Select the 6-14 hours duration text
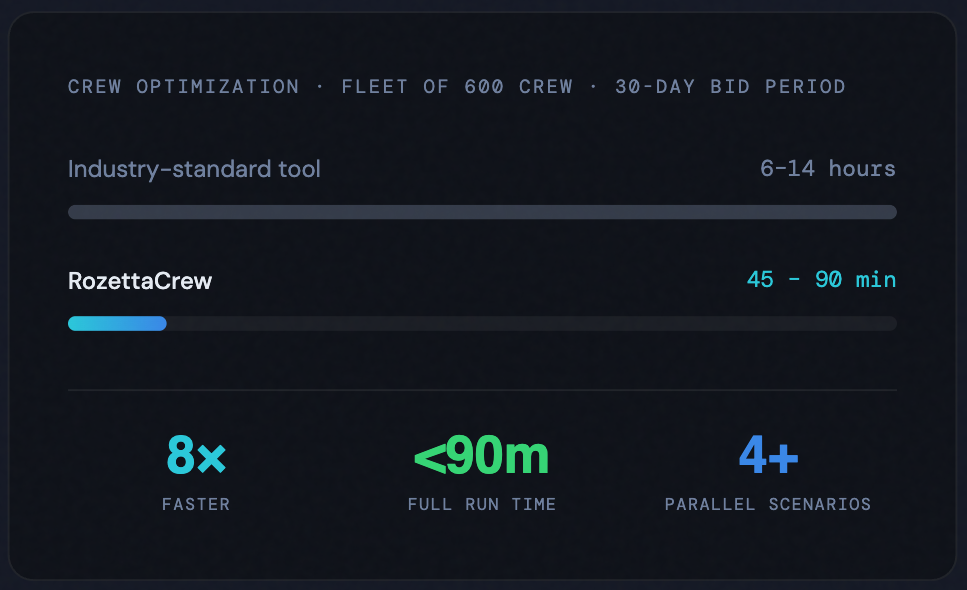Image resolution: width=967 pixels, height=590 pixels. coord(828,168)
